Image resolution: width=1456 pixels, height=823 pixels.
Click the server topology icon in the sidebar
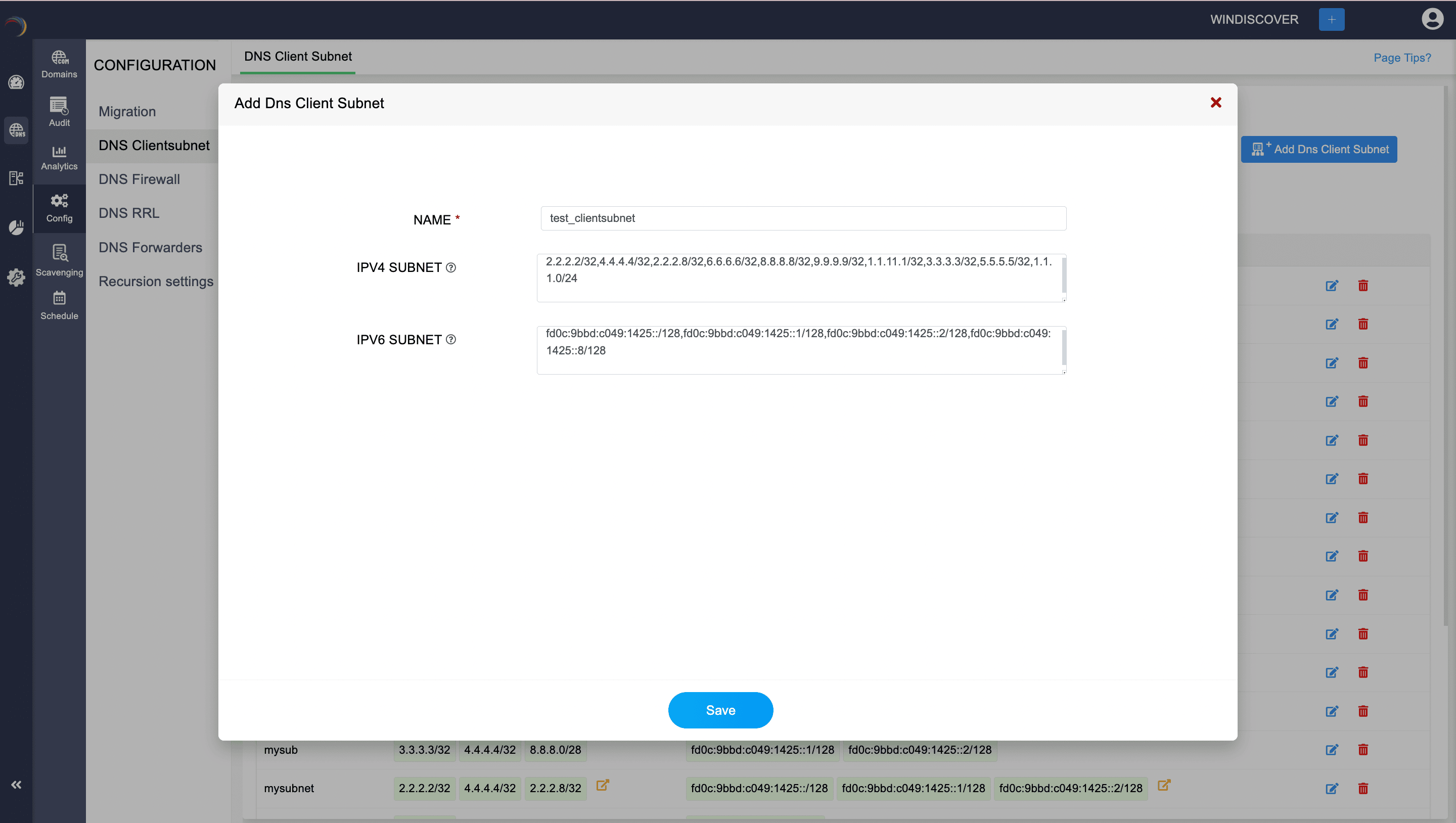[x=16, y=177]
